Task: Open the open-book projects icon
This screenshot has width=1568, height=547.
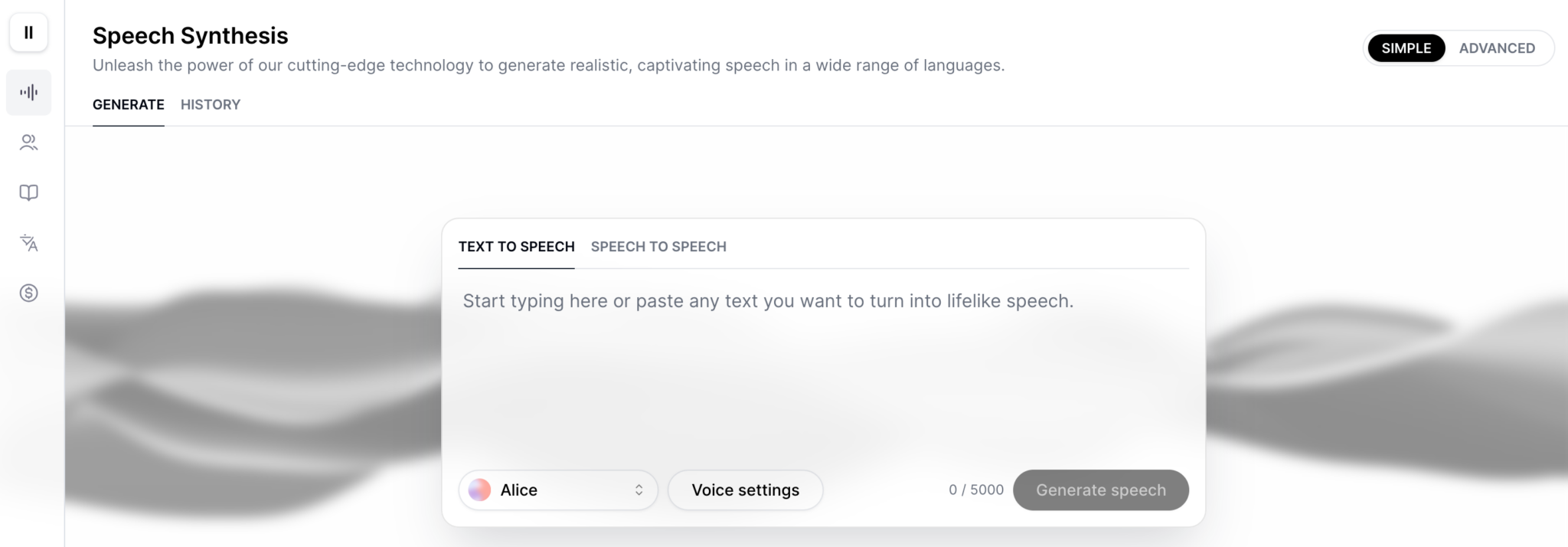Action: click(28, 193)
